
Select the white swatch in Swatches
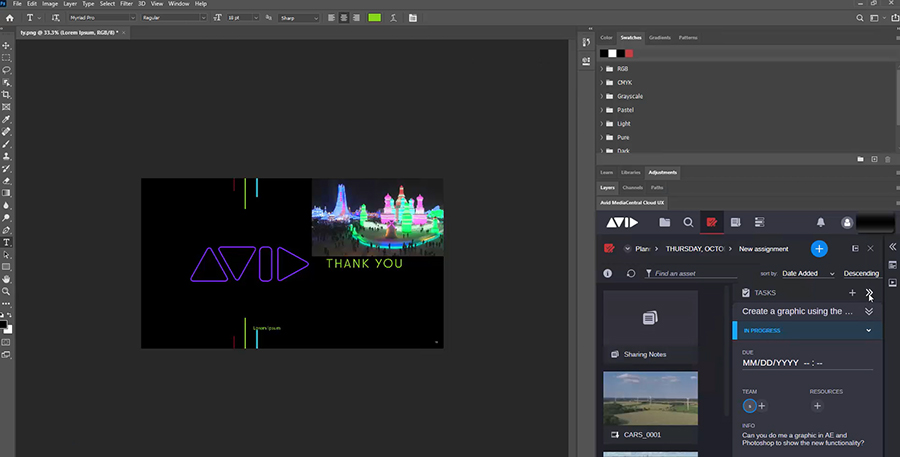[x=612, y=53]
